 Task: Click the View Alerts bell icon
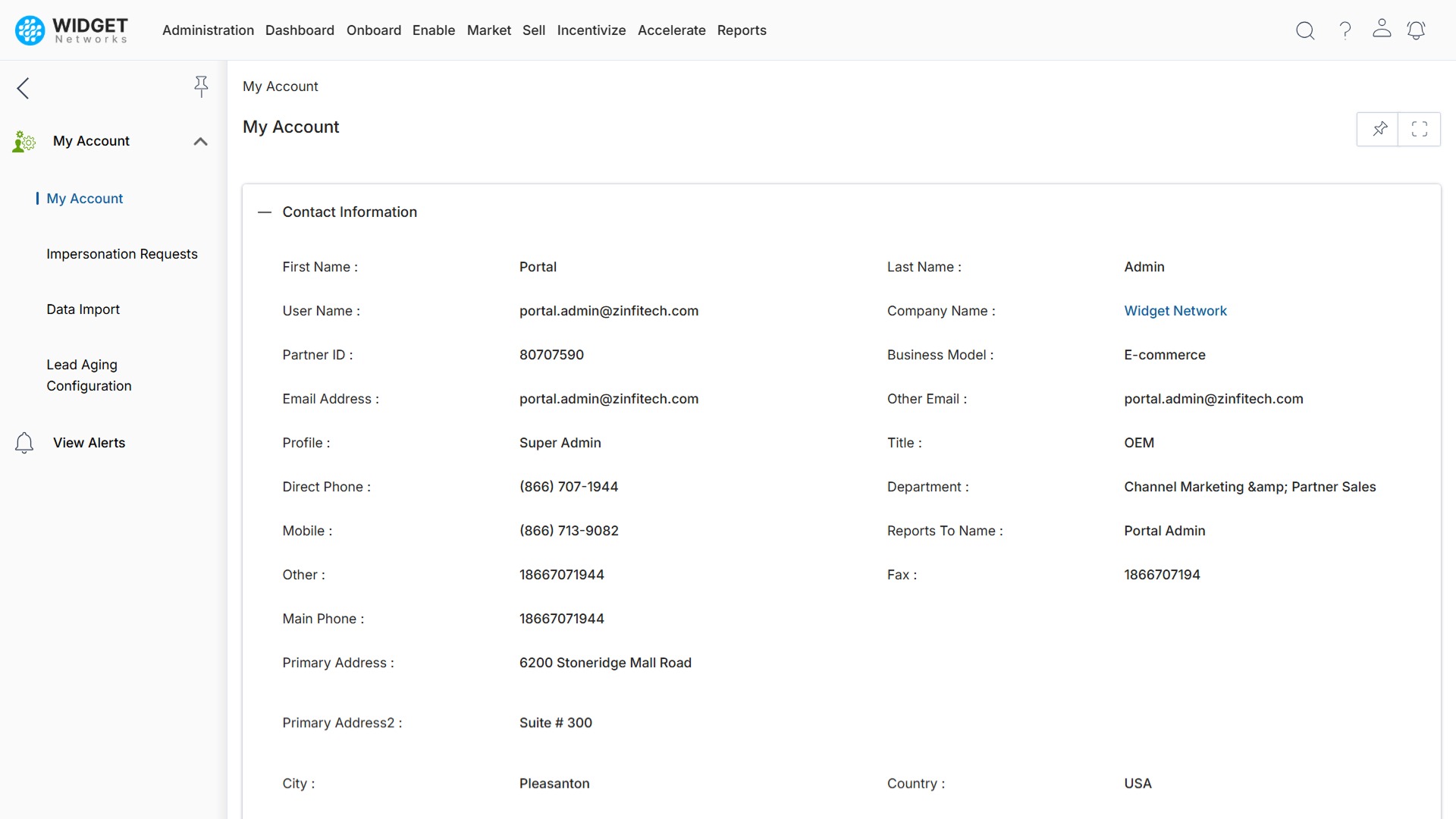point(24,442)
